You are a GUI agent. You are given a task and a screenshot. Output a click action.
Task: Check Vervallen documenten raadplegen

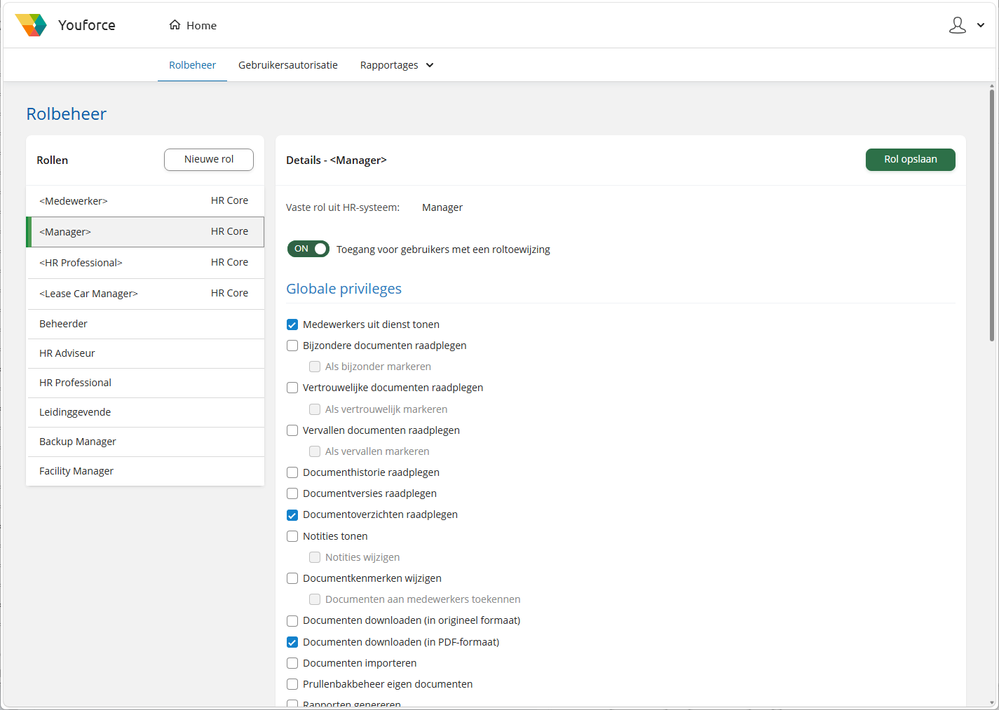click(292, 430)
